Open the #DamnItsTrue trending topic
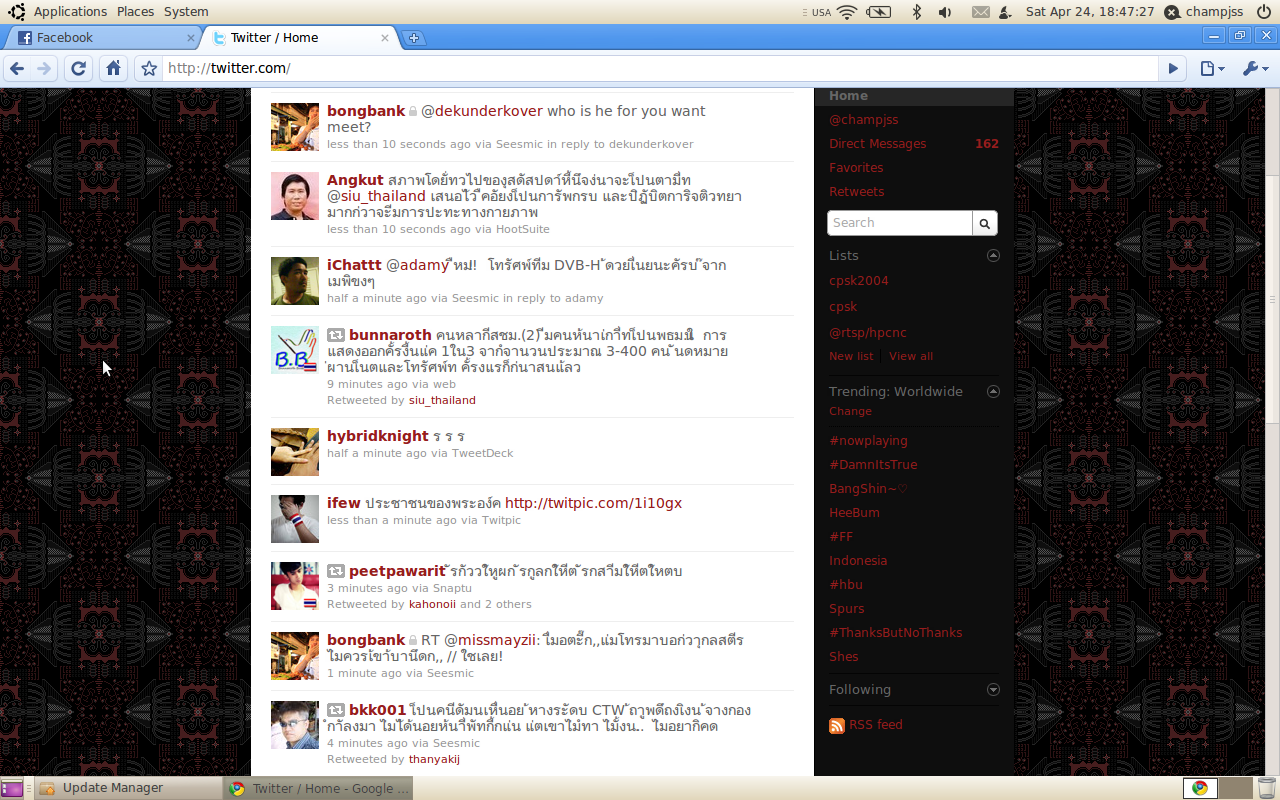Screen dimensions: 1280x800 (873, 464)
